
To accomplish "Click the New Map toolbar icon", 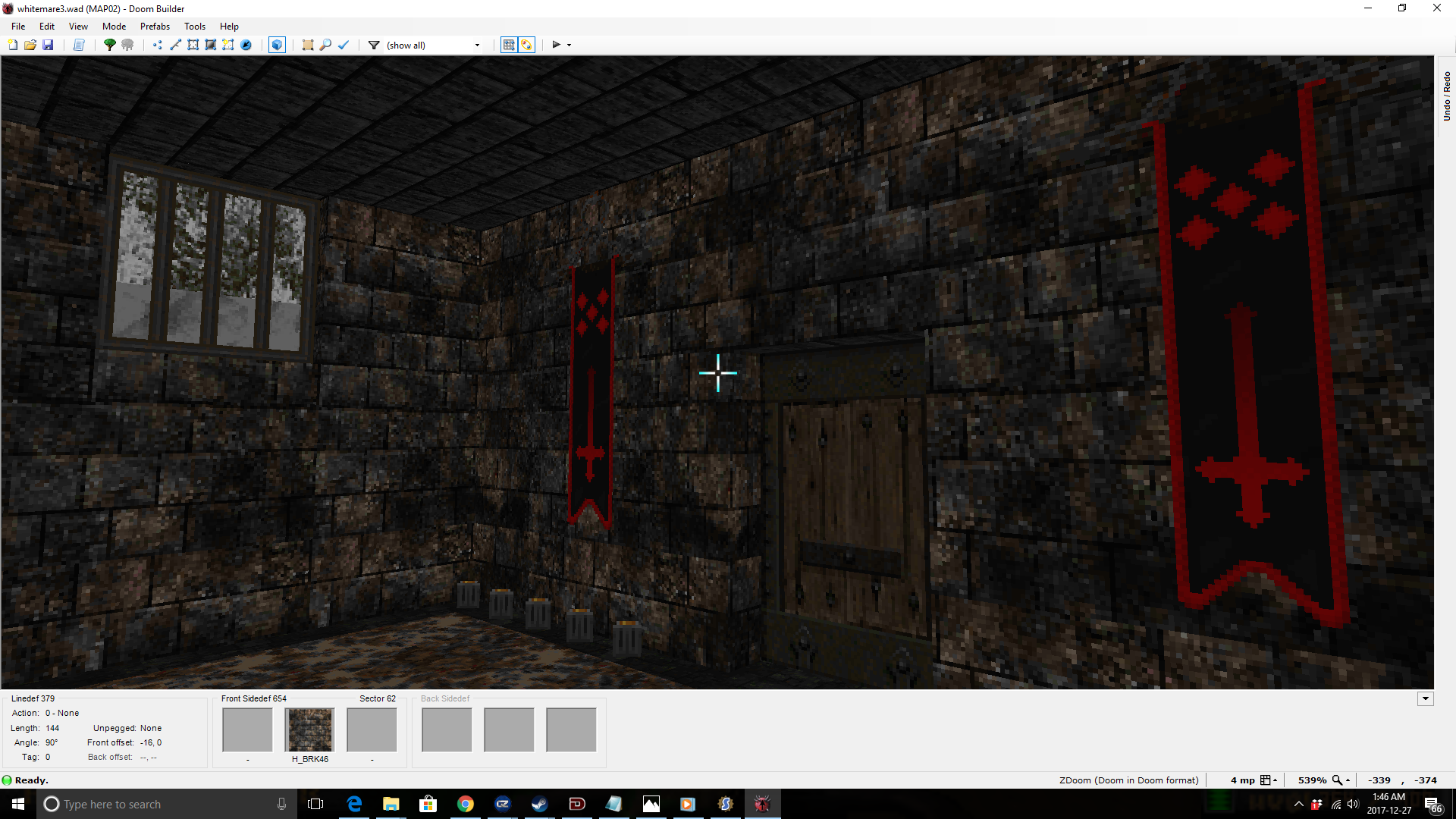I will 13,45.
